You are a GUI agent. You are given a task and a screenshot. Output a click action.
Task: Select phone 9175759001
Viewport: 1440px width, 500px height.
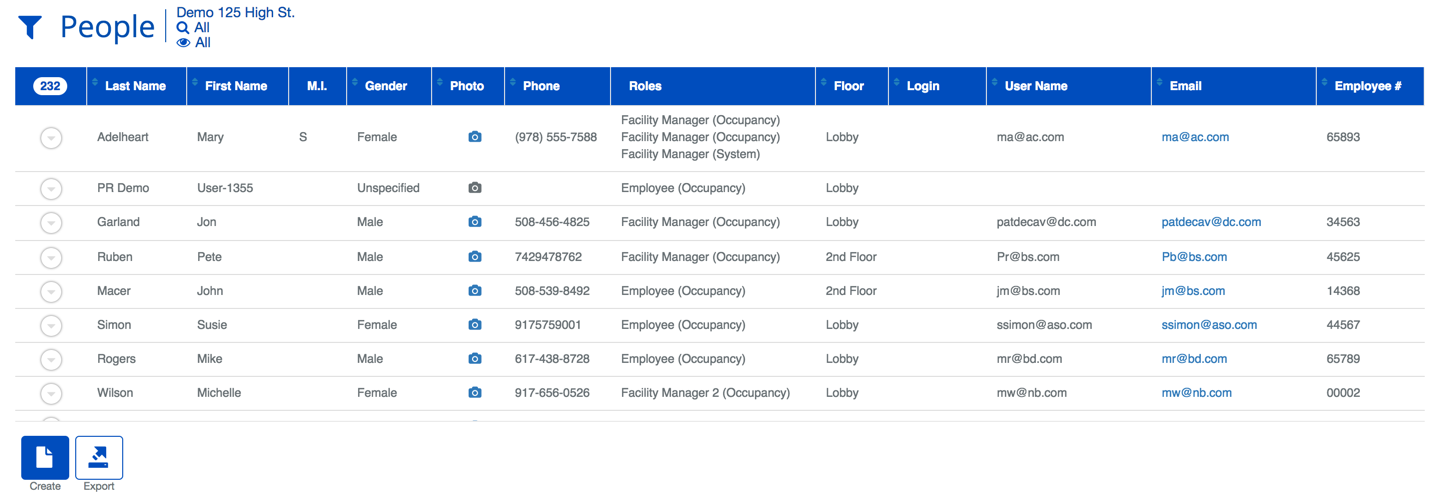coord(548,325)
